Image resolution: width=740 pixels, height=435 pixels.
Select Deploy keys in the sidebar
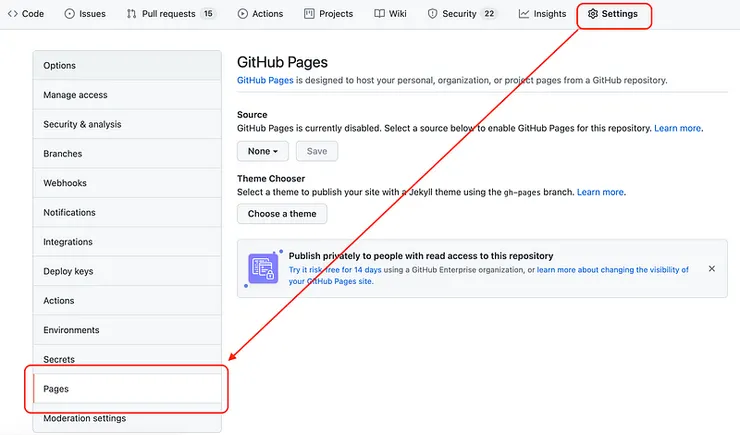pos(127,271)
